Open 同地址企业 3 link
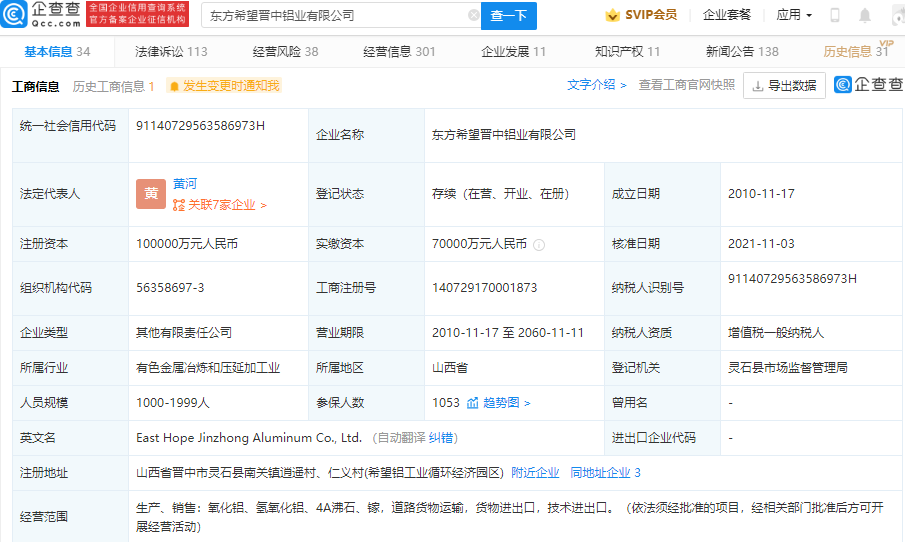 point(605,473)
